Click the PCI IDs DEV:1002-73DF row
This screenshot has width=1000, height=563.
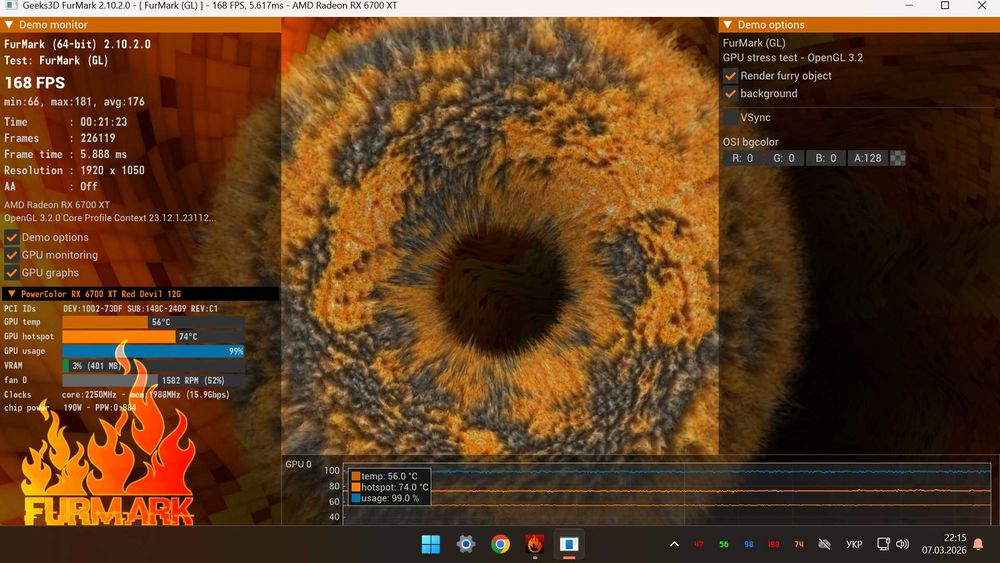[x=111, y=309]
